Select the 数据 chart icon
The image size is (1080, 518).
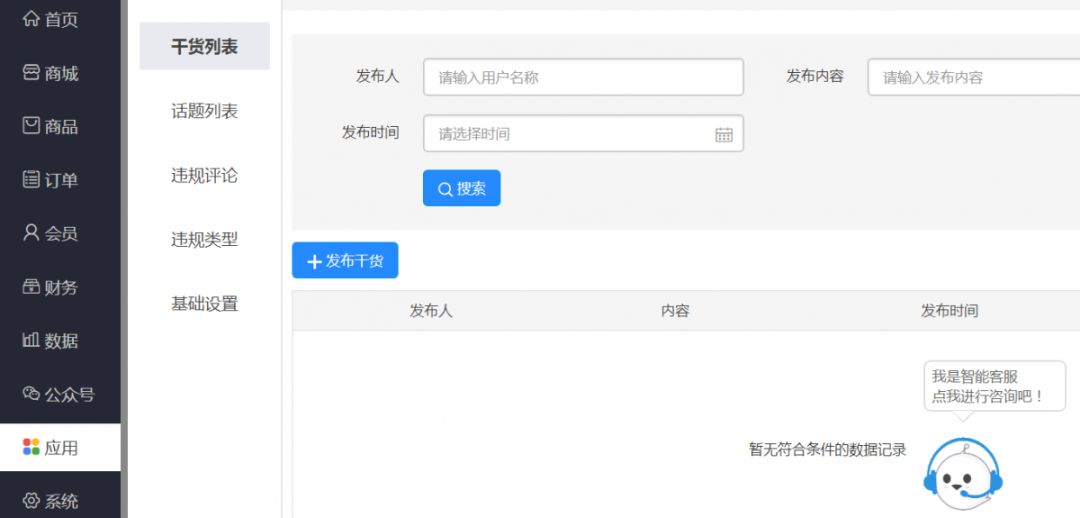click(31, 341)
